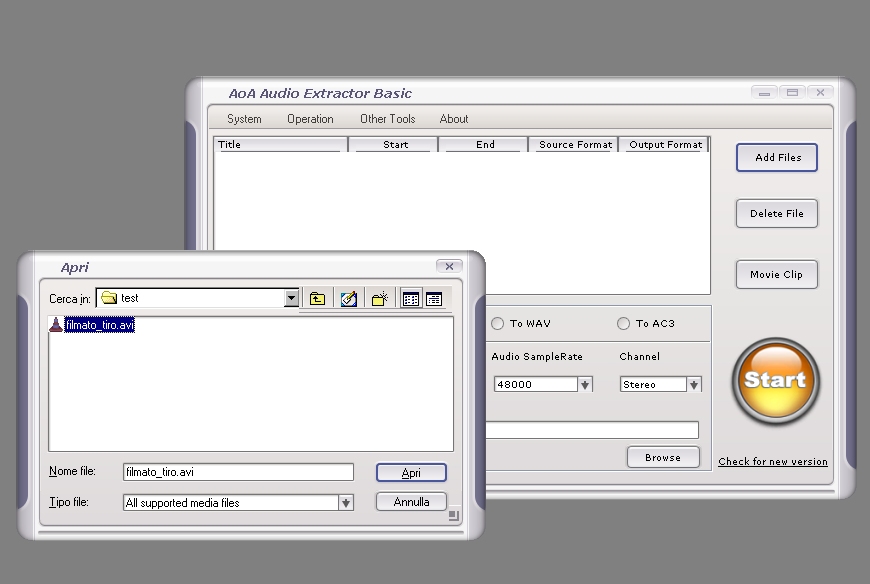The height and width of the screenshot is (584, 870).
Task: Click the Start column header
Action: tap(393, 144)
